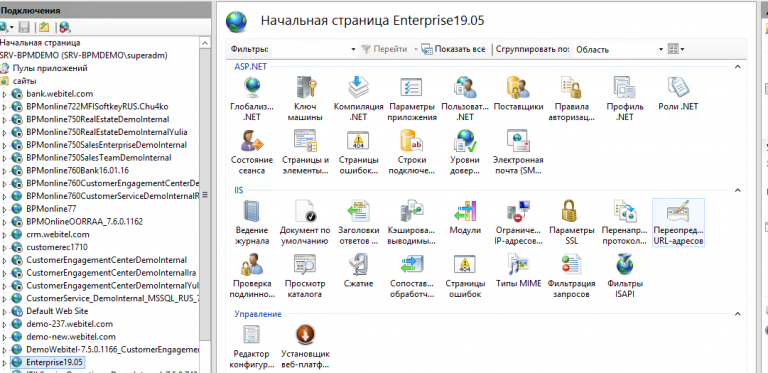
Task: Click scroll-up arrow of connections tree
Action: (x=205, y=43)
